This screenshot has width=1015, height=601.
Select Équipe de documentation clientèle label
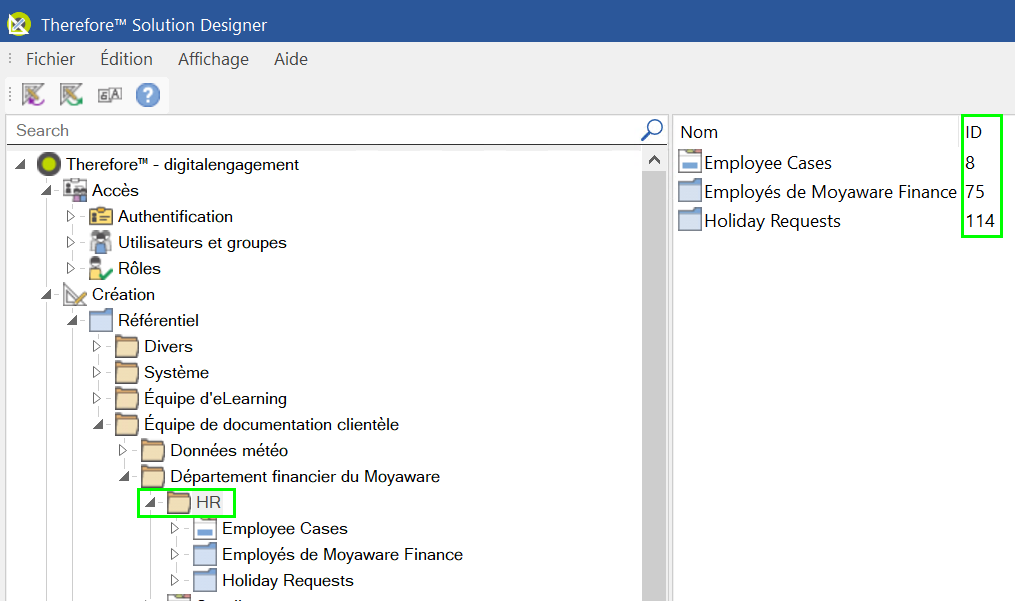[271, 424]
